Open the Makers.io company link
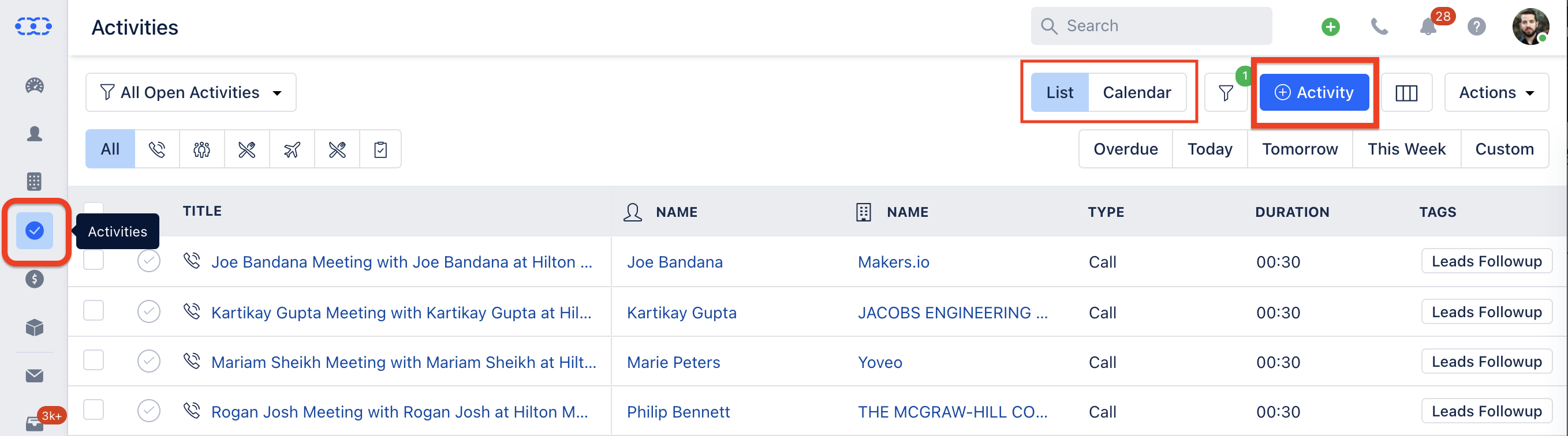This screenshot has width=1568, height=436. click(x=893, y=262)
